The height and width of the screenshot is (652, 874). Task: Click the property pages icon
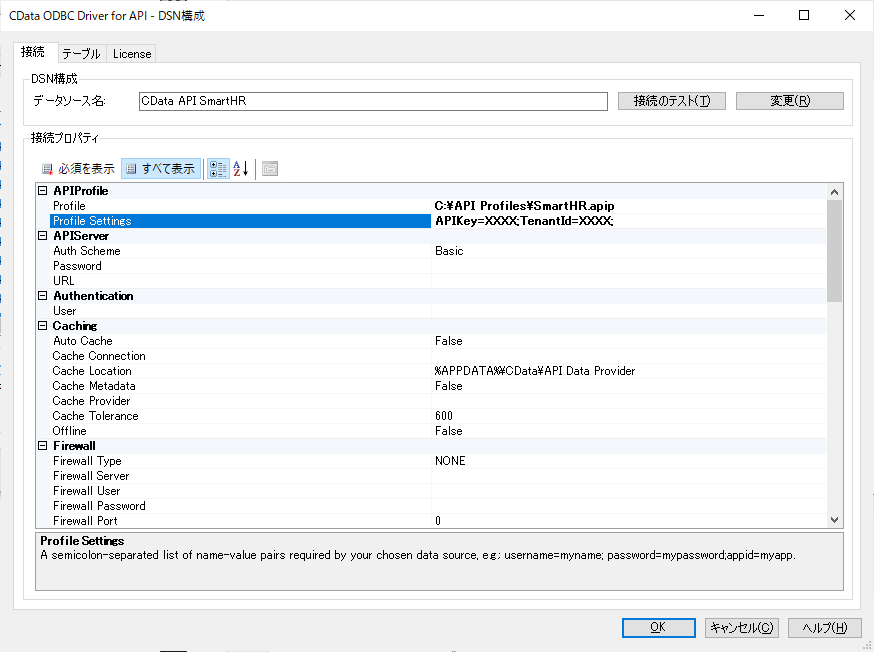click(270, 169)
